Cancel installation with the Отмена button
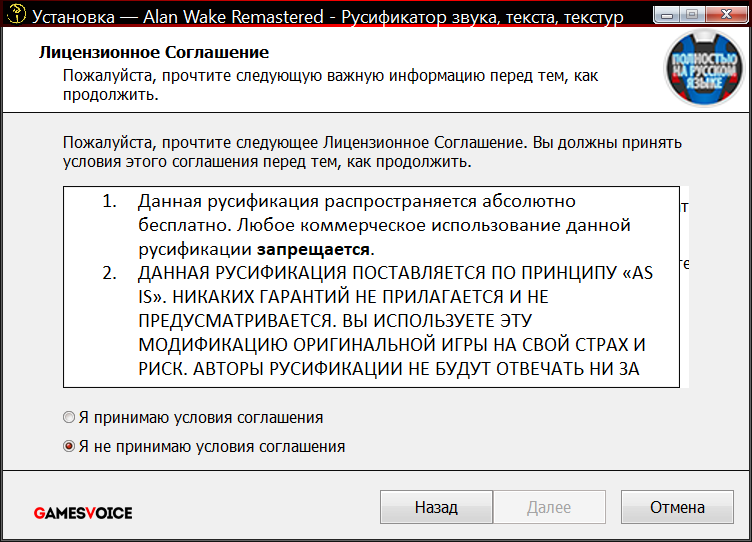This screenshot has height=542, width=752. coord(677,507)
